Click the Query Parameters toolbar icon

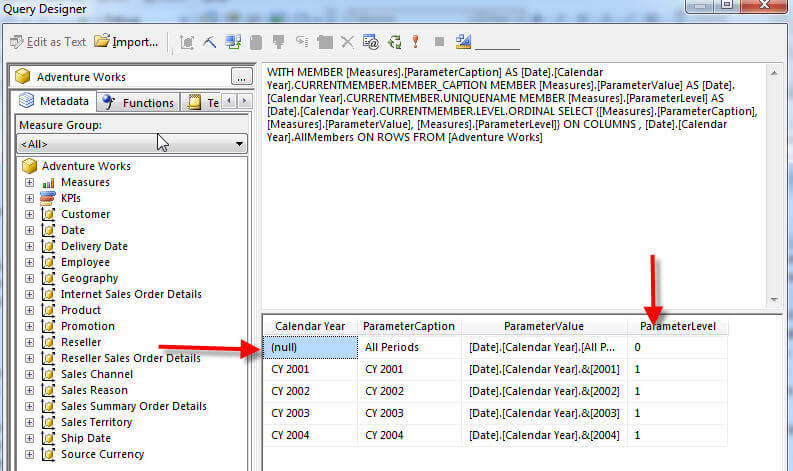click(x=370, y=42)
